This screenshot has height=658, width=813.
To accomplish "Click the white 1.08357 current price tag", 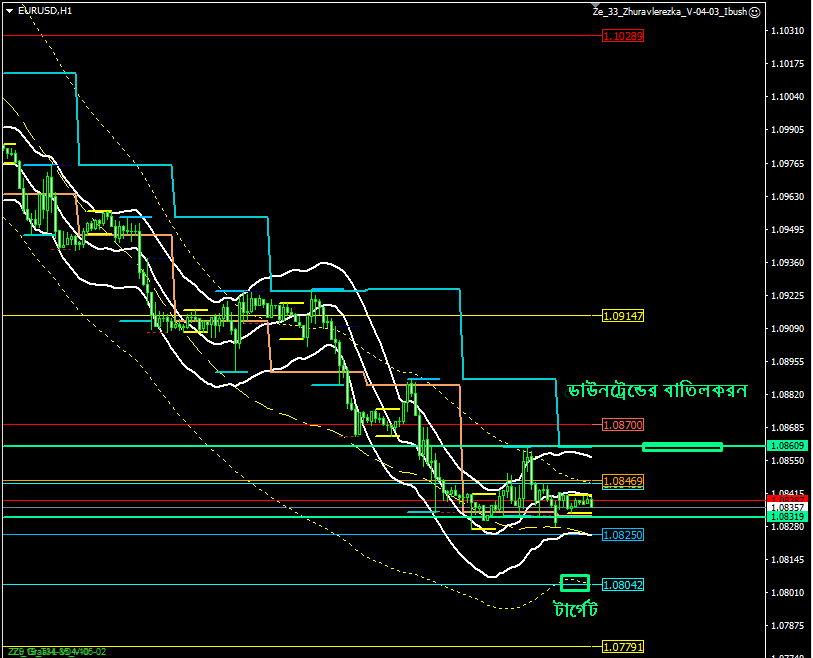I will point(786,507).
